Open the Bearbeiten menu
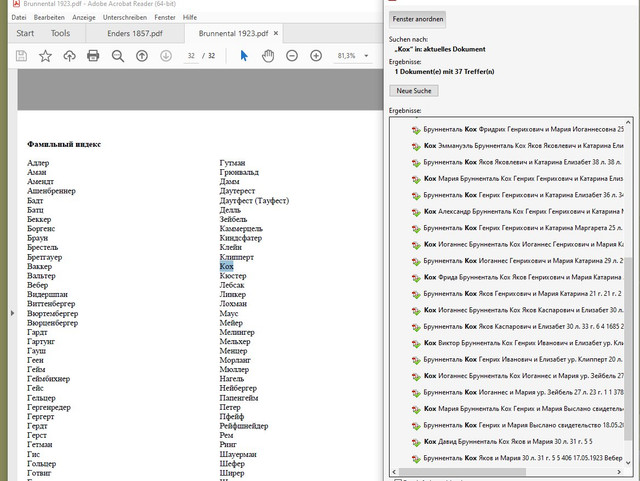Image resolution: width=640 pixels, height=481 pixels. pos(49,18)
